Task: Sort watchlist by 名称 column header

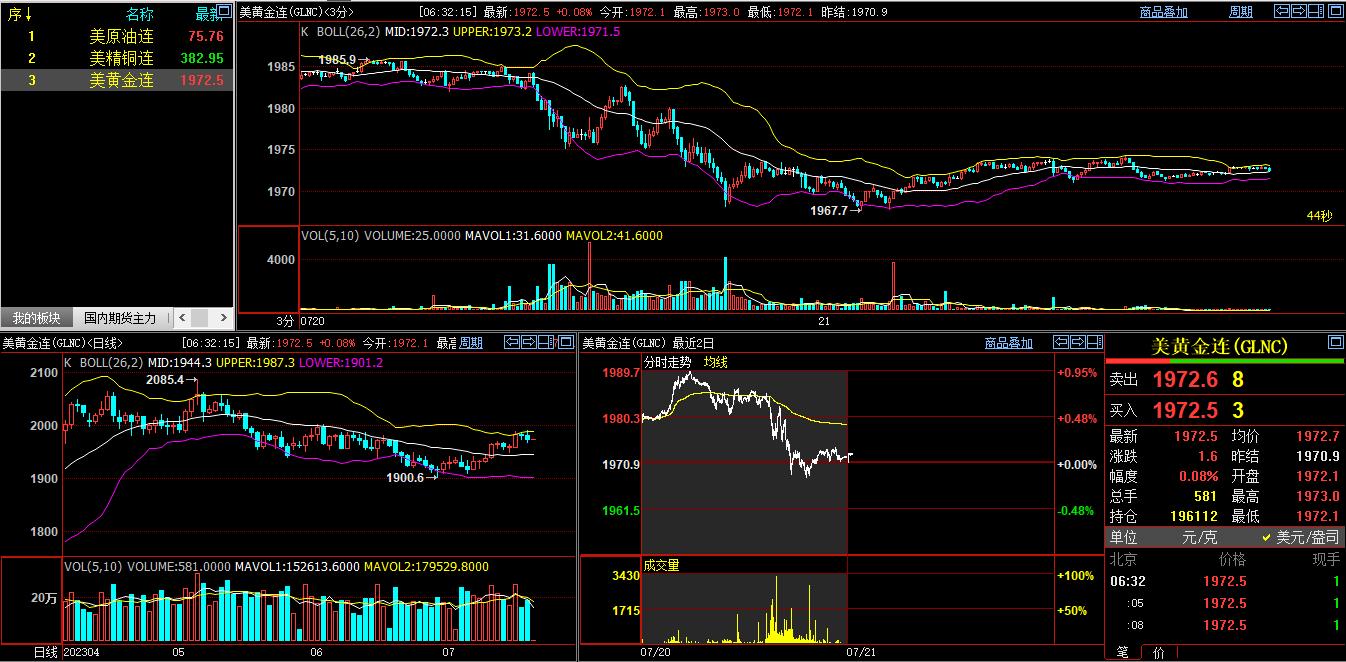Action: coord(140,14)
